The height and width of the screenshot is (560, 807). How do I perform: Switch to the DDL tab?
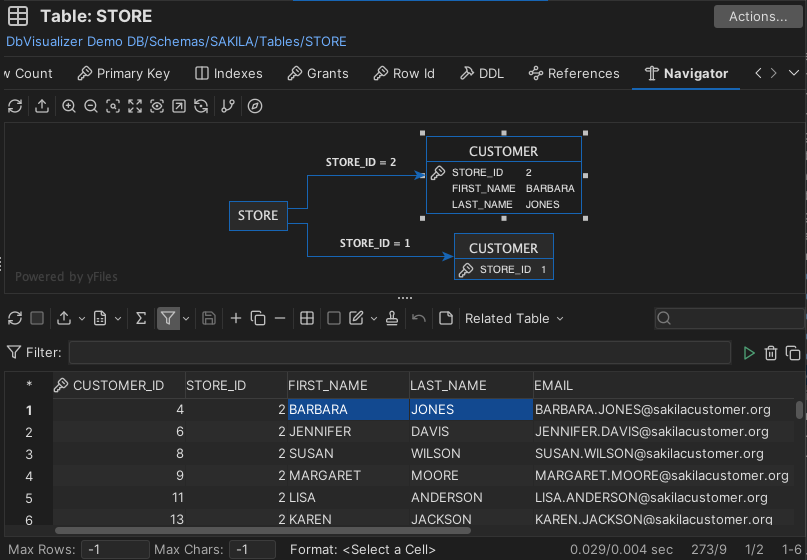click(x=481, y=73)
